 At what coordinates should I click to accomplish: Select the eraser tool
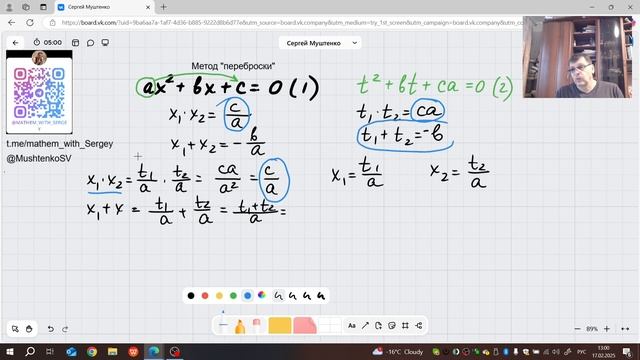pos(256,326)
